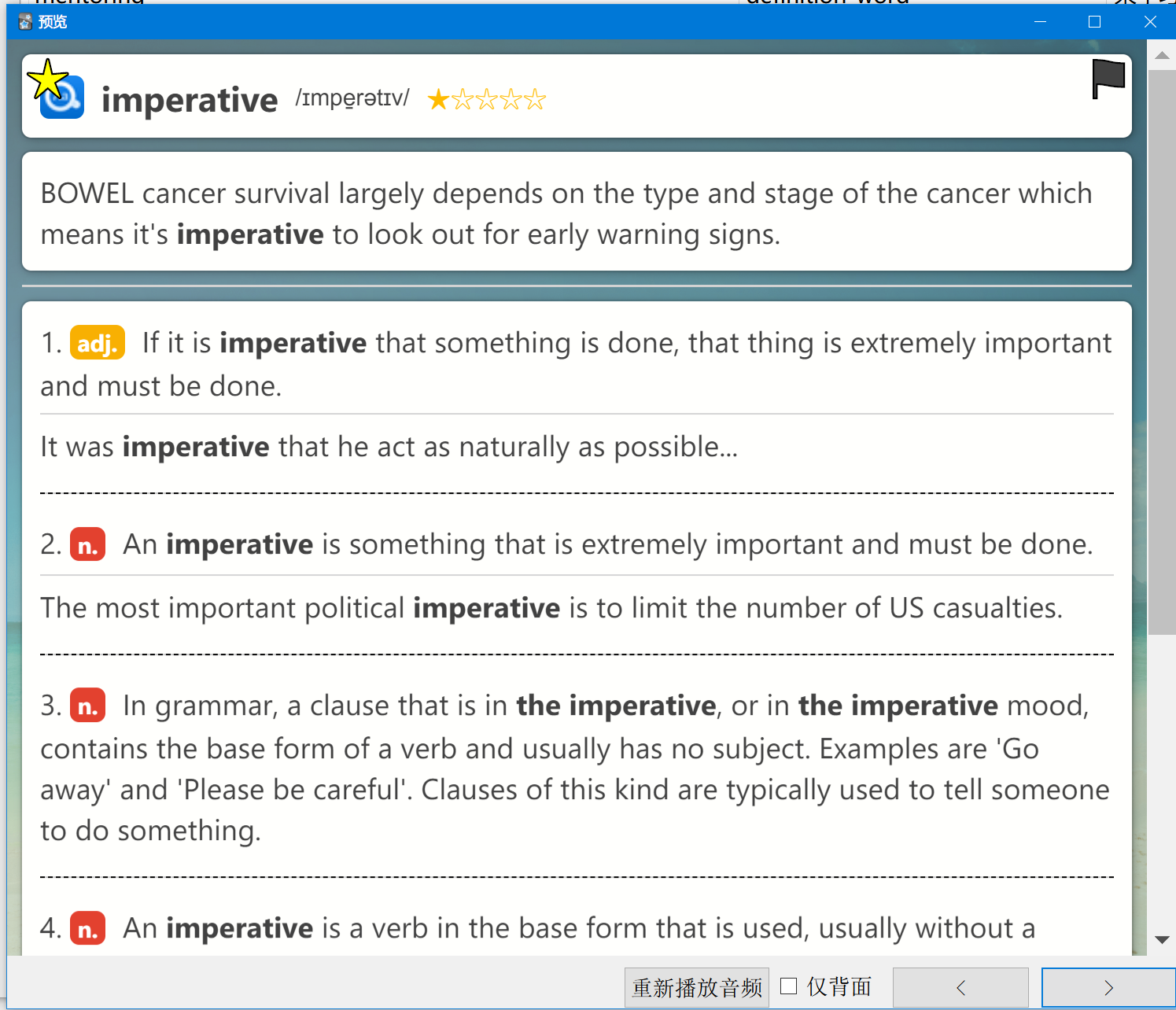Click the scrollbar down arrow
This screenshot has width=1176, height=1010.
(x=1162, y=940)
